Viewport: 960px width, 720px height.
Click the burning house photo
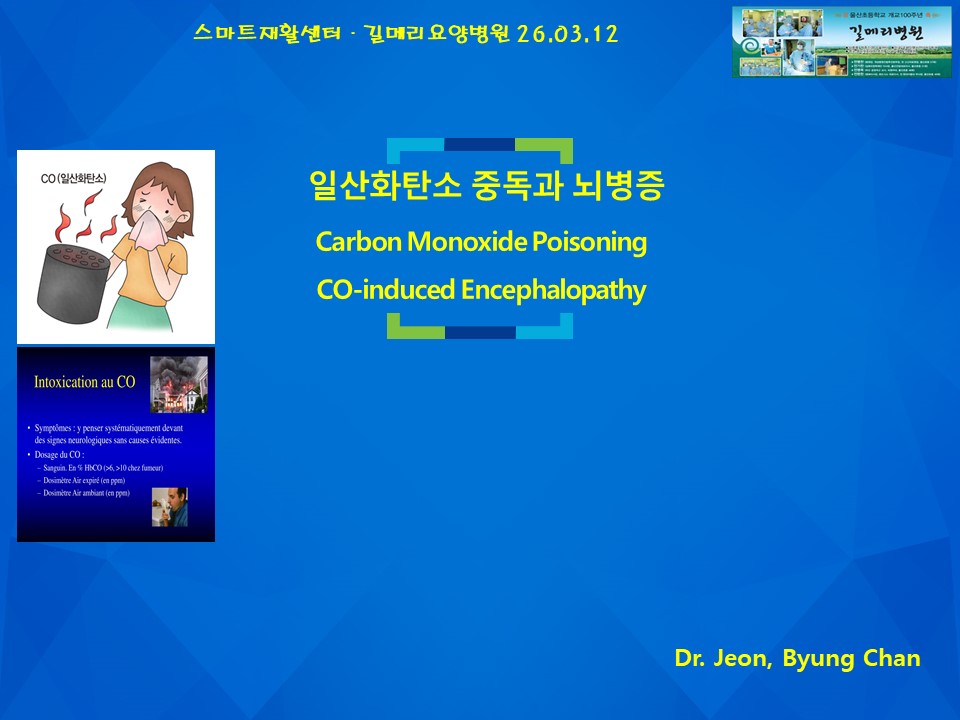click(179, 384)
